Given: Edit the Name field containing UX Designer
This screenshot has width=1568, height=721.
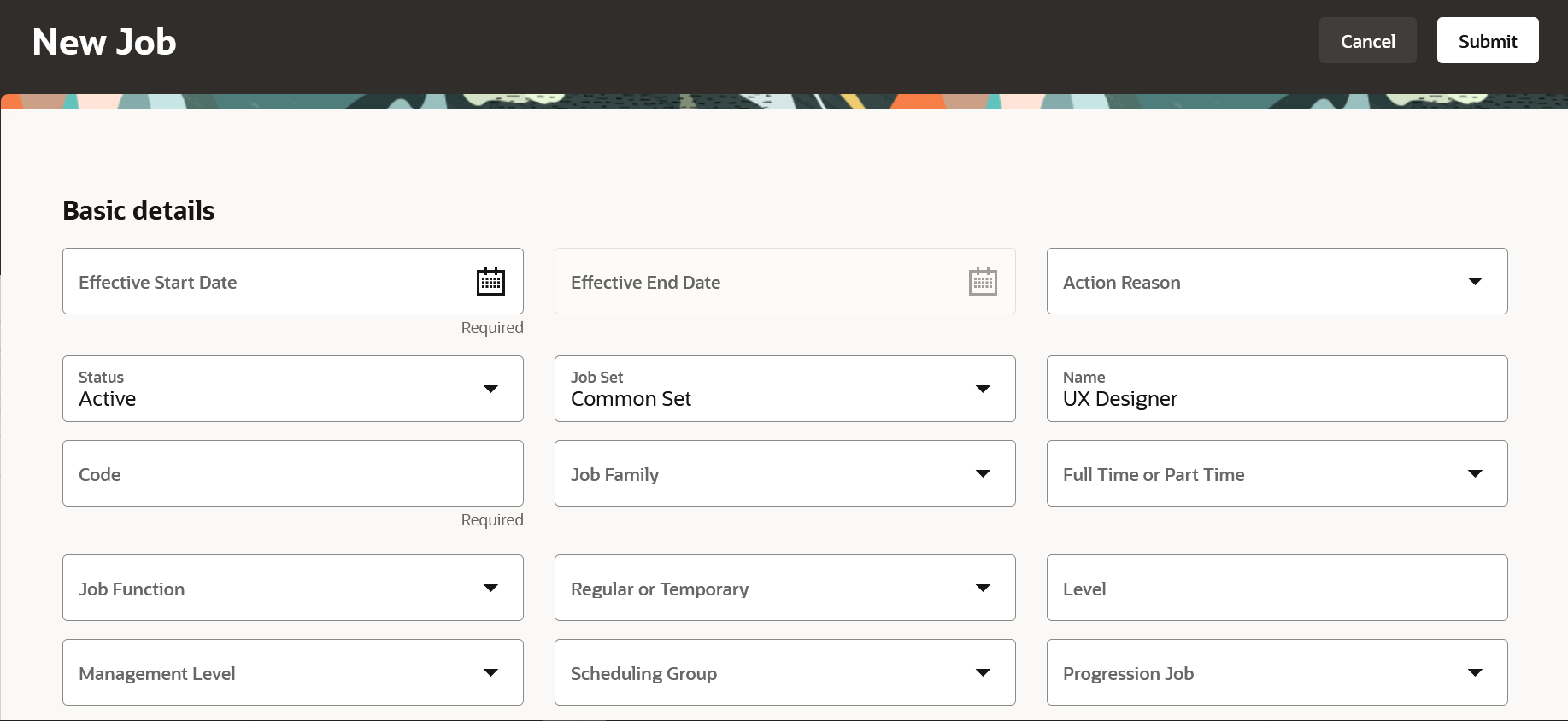Looking at the screenshot, I should (x=1277, y=389).
